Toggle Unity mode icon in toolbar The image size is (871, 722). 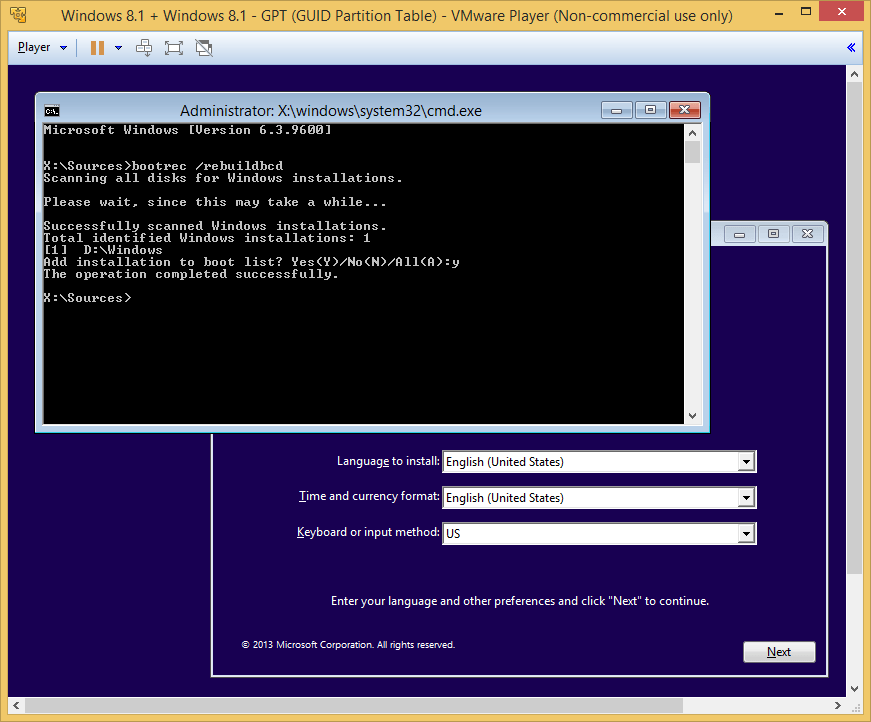pyautogui.click(x=204, y=47)
